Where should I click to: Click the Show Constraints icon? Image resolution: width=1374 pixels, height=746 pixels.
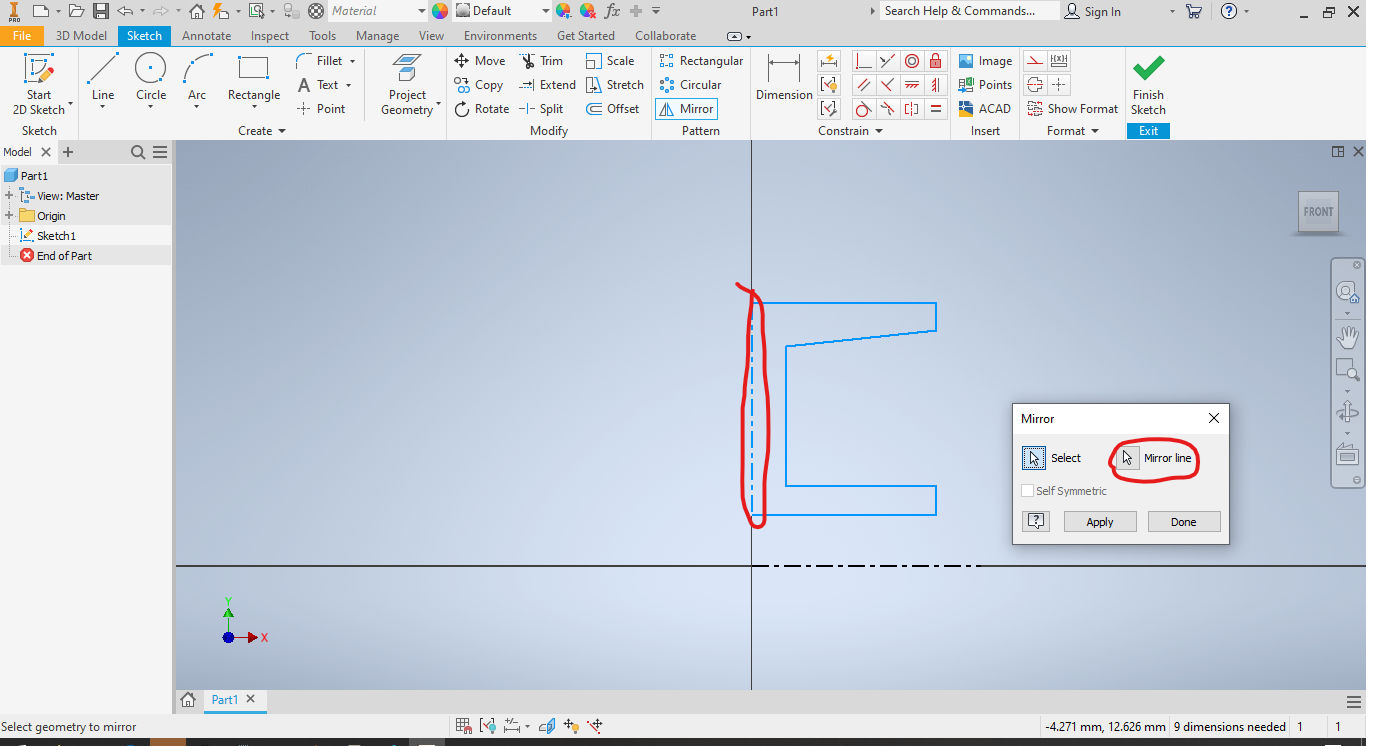(828, 85)
